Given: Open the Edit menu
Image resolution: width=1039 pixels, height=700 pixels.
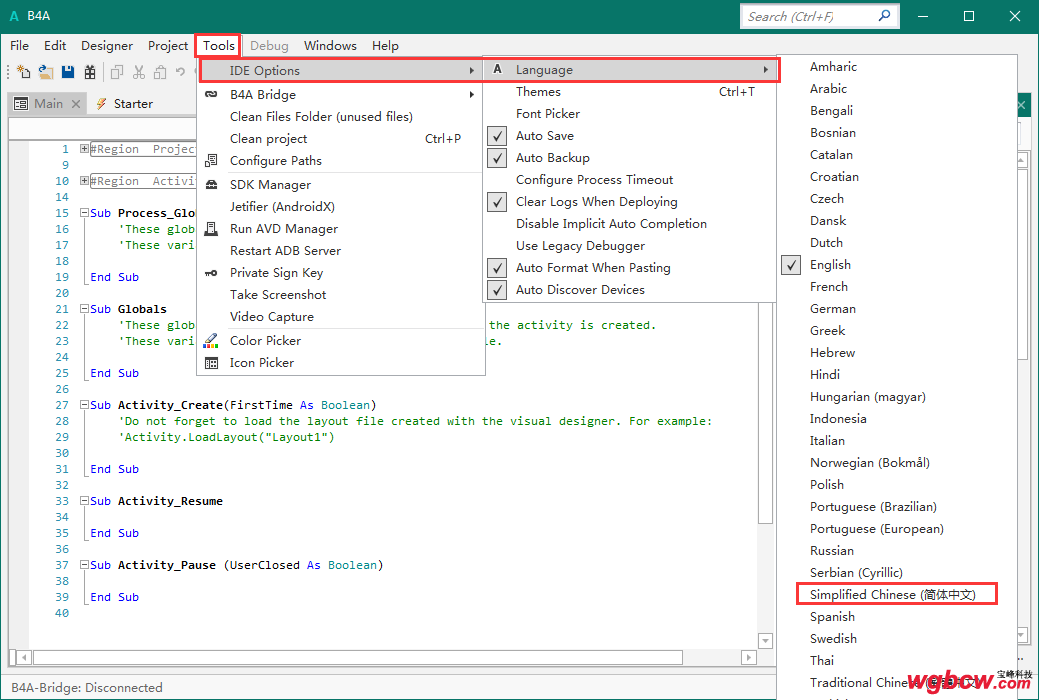Looking at the screenshot, I should click(x=55, y=46).
